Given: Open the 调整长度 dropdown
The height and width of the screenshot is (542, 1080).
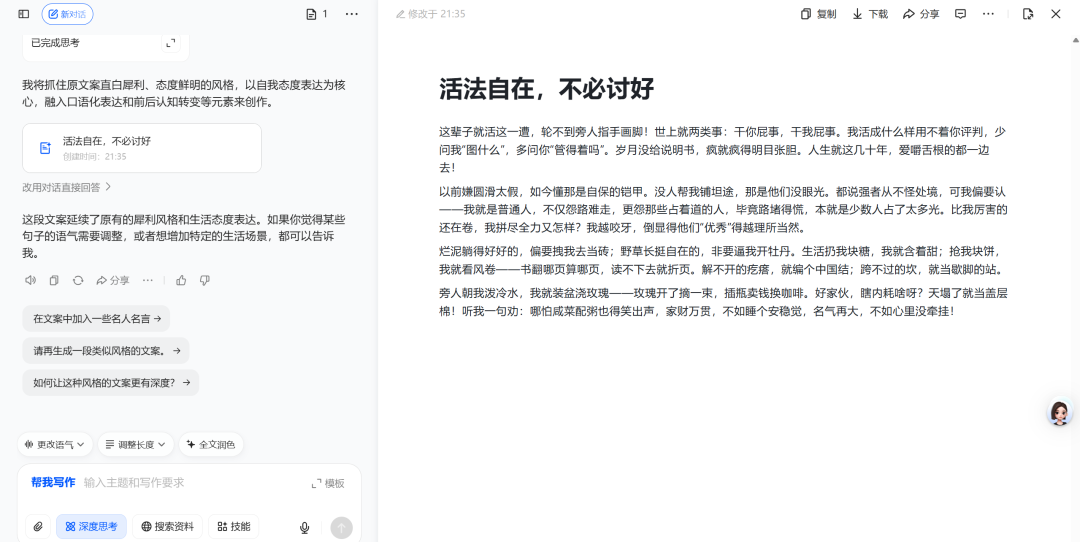Looking at the screenshot, I should coord(138,444).
